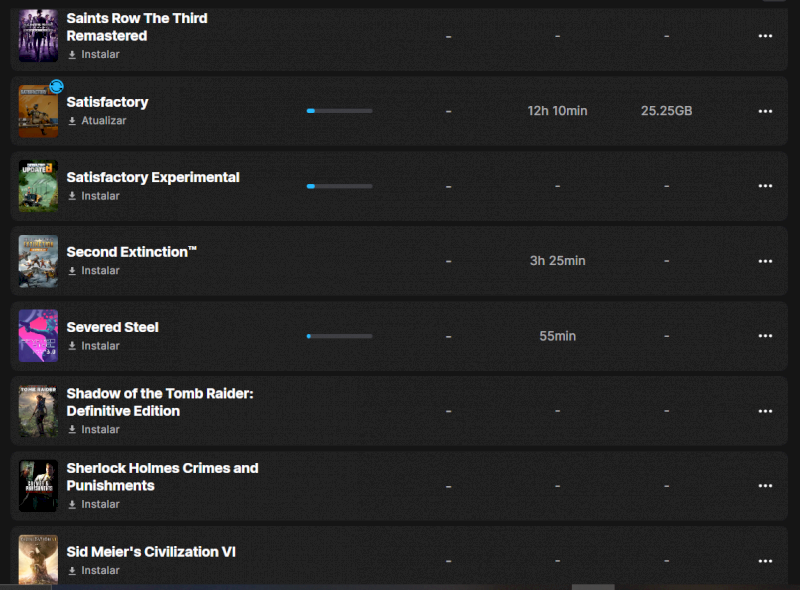Open more options for Civilization VI
The width and height of the screenshot is (800, 590).
765,561
